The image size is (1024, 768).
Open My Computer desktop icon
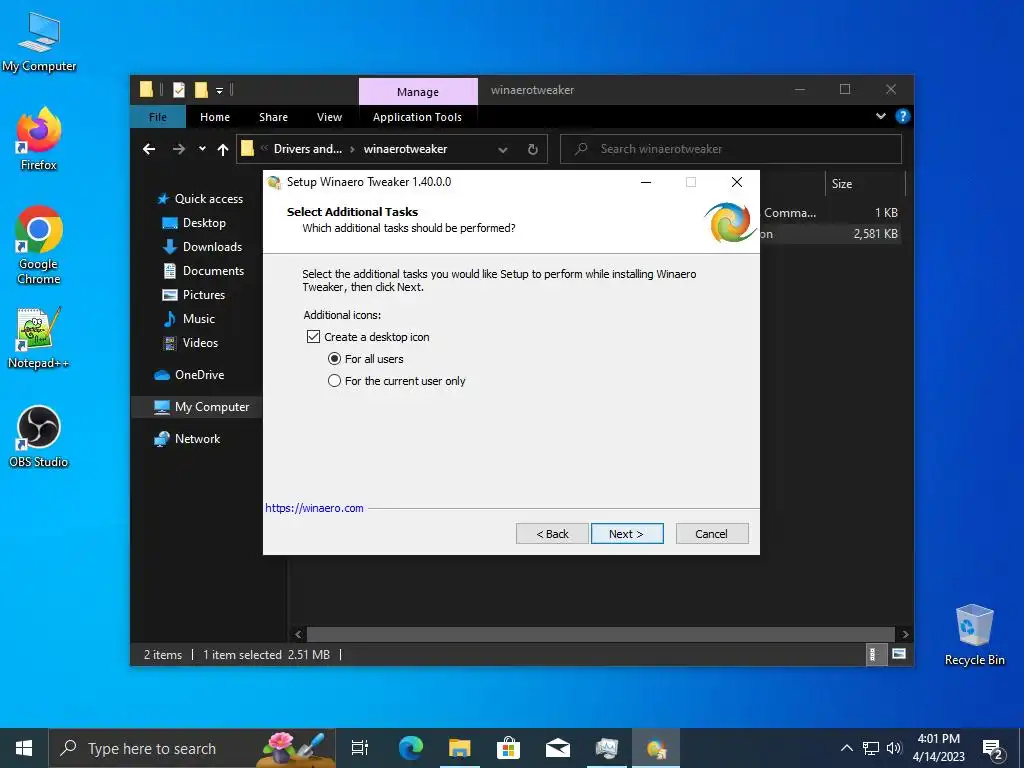coord(39,42)
